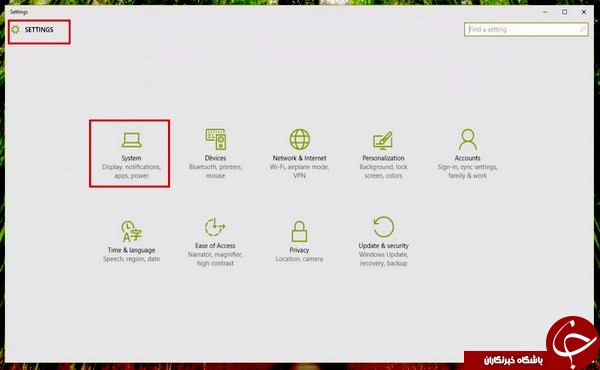600x370 pixels.
Task: Click 'Background, lock screen, colors' description
Action: [x=383, y=171]
